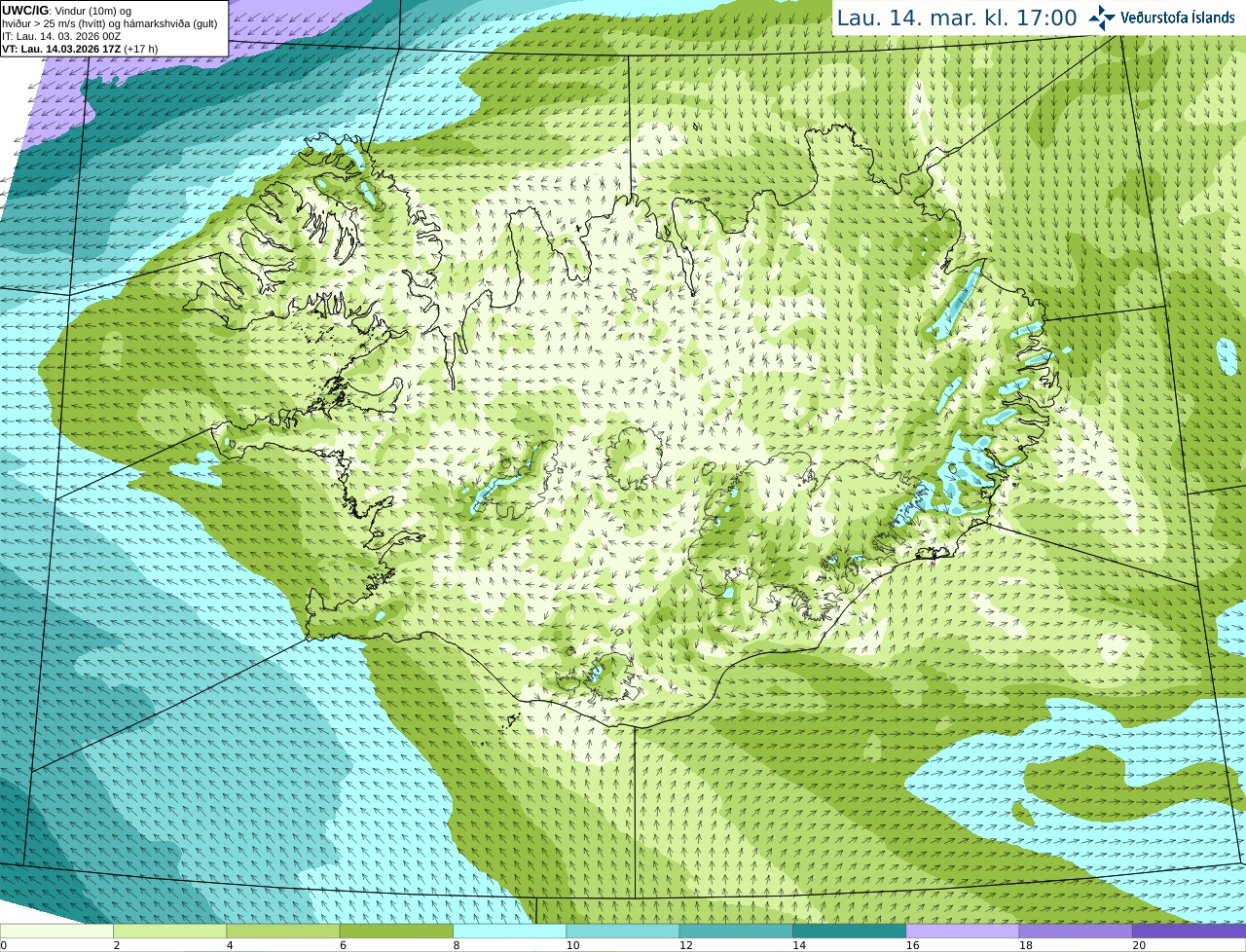1246x952 pixels.
Task: Click the 'VT: Lau. 14.03.2026 17Z (+17 h)' line
Action: click(80, 48)
